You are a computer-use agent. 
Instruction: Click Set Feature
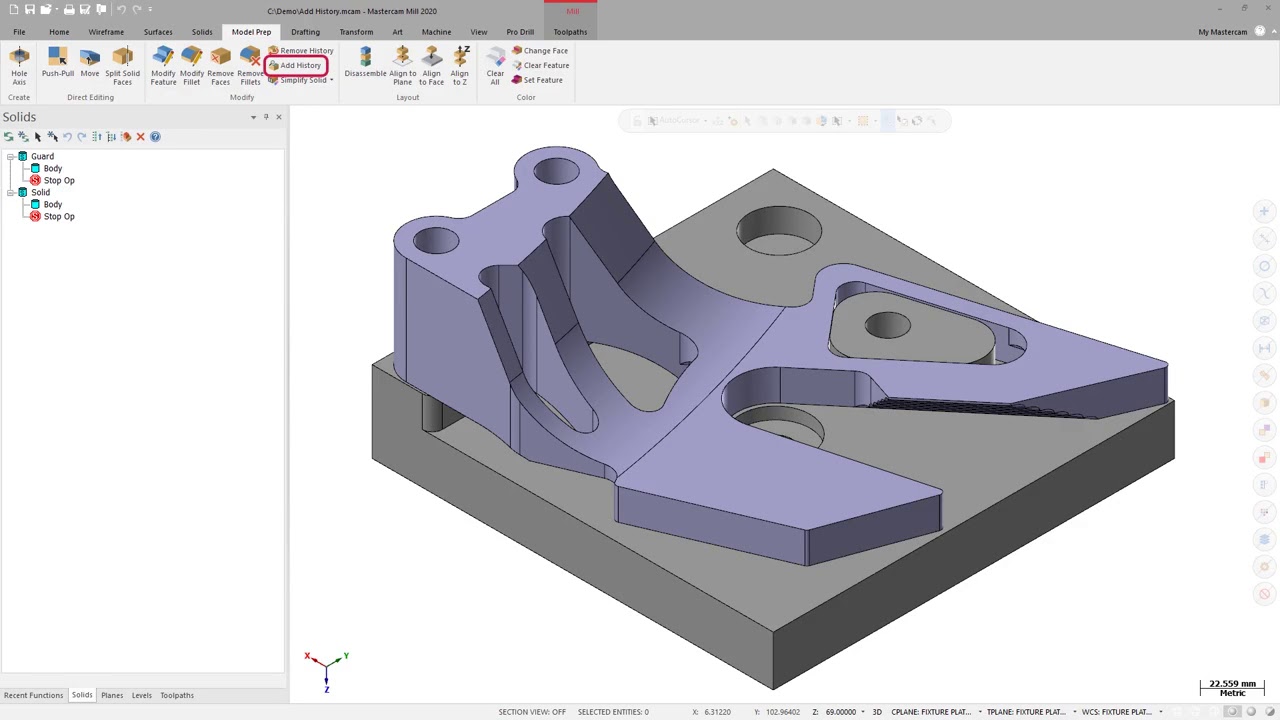tap(537, 80)
